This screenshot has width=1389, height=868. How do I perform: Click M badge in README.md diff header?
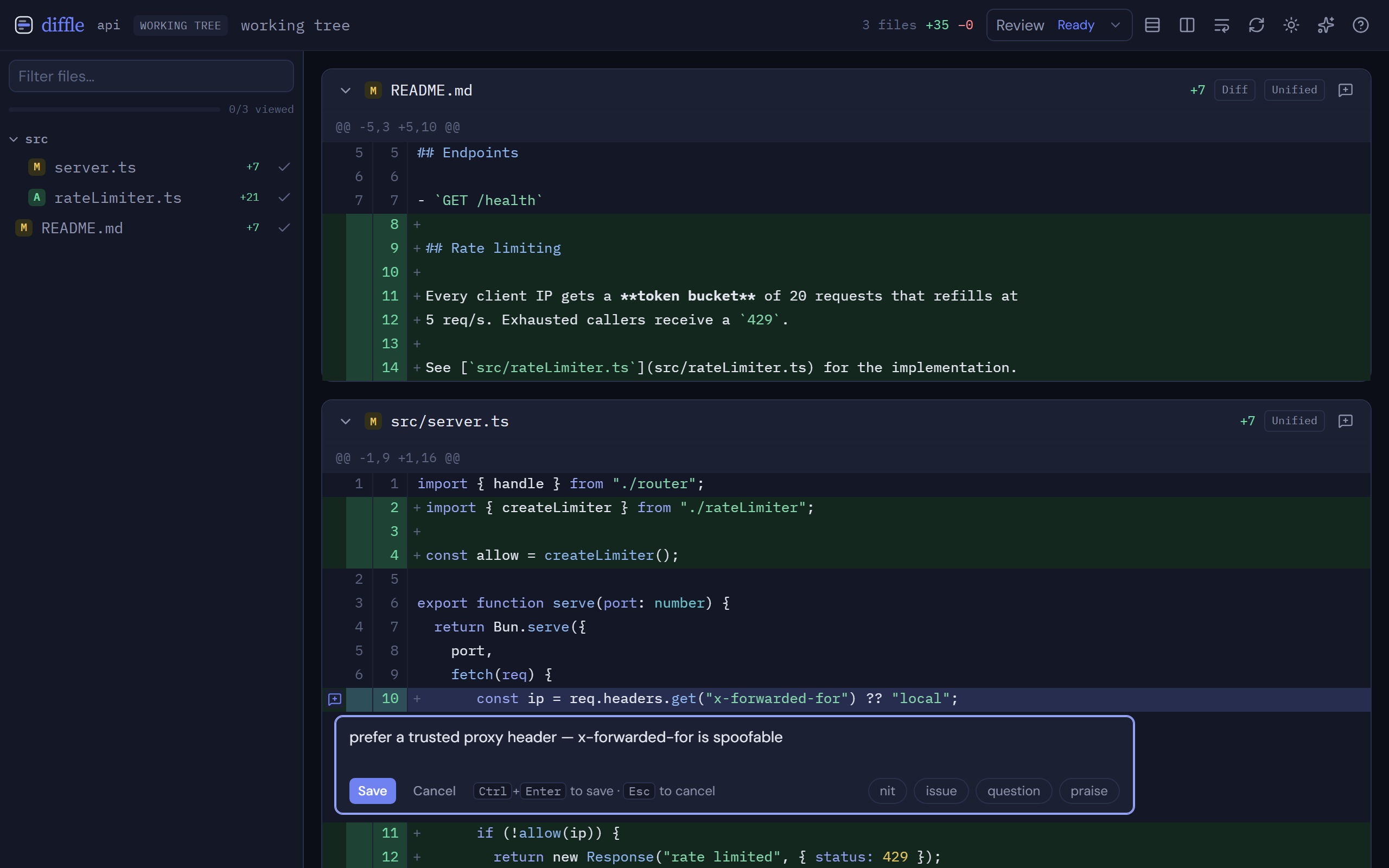coord(373,90)
